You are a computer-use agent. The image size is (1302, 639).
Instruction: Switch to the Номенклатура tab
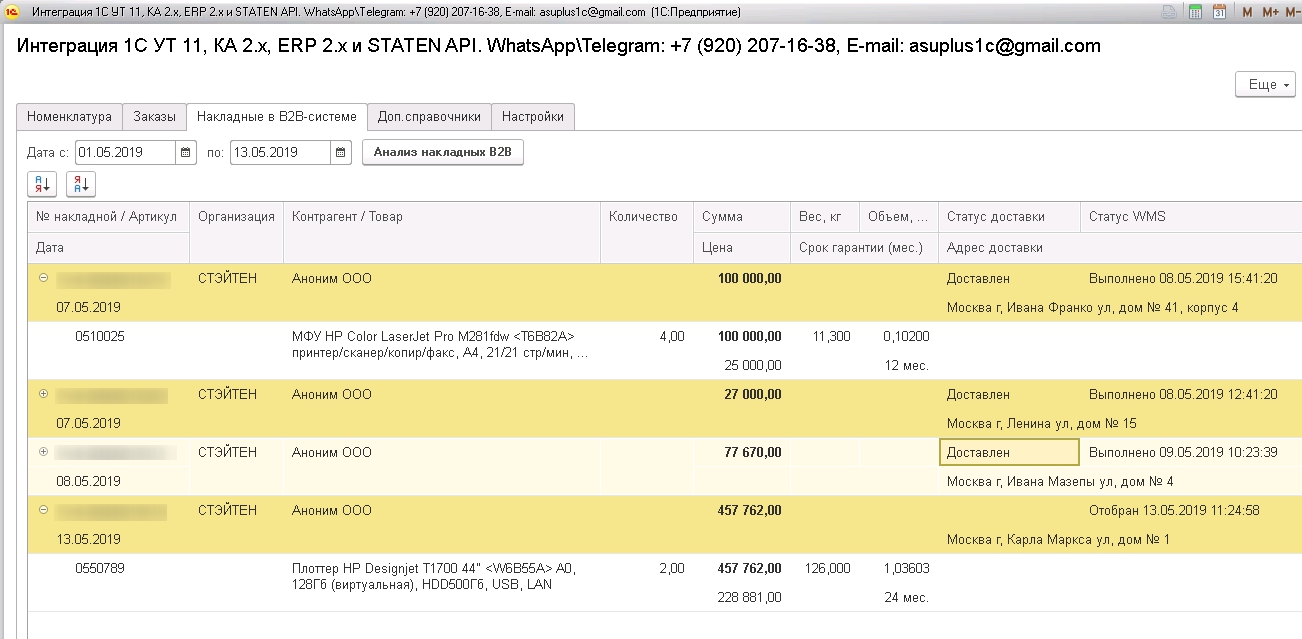(70, 117)
